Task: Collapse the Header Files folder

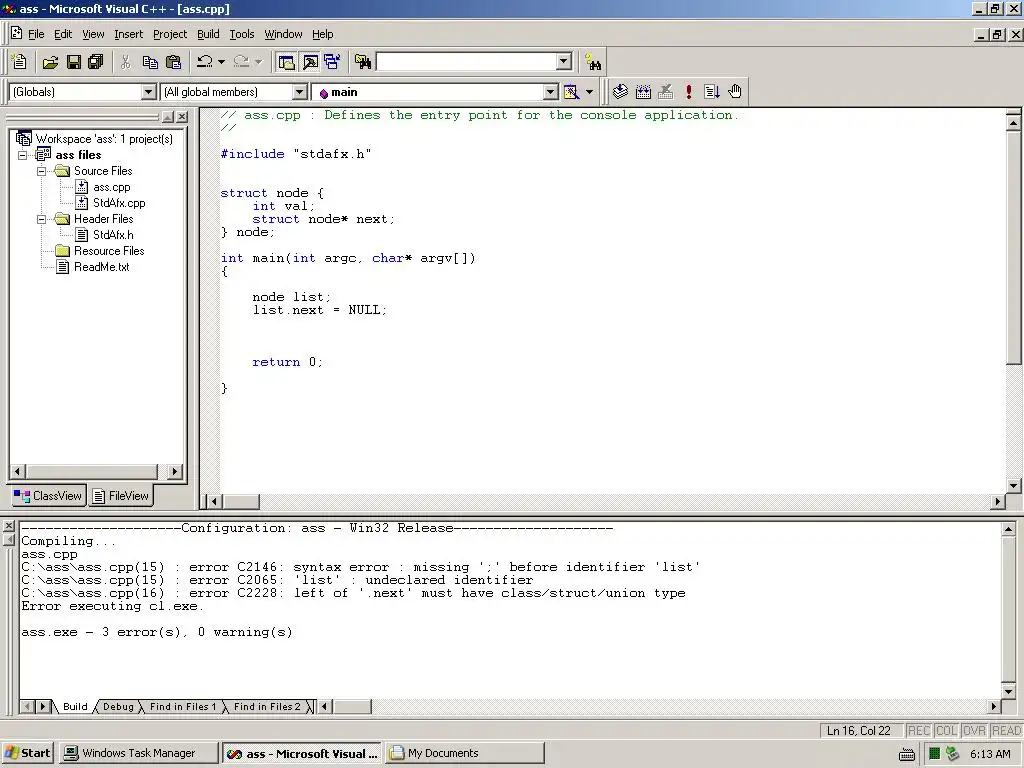Action: (x=42, y=219)
